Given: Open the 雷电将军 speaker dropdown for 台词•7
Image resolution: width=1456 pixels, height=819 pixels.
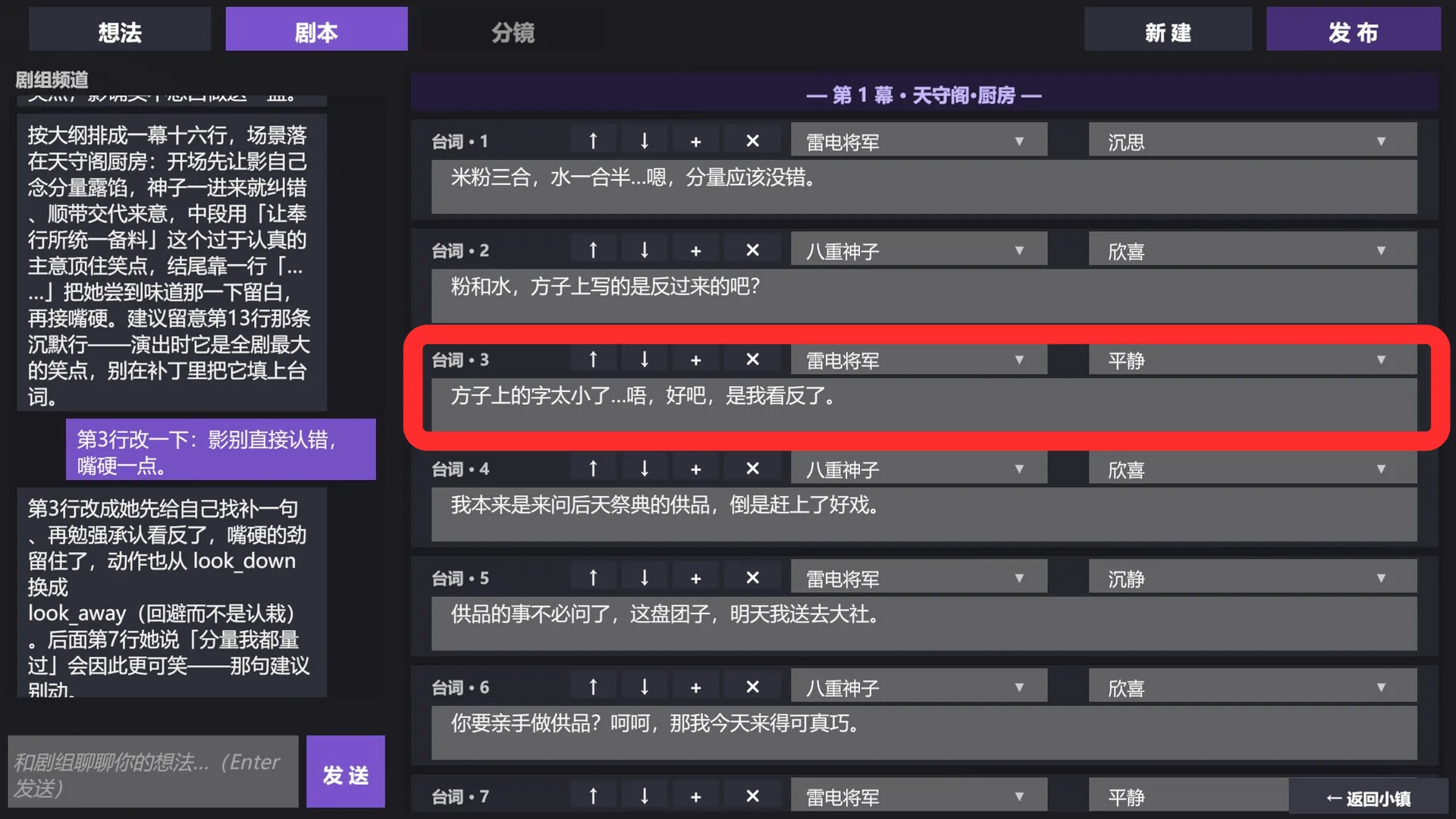Looking at the screenshot, I should pos(918,796).
